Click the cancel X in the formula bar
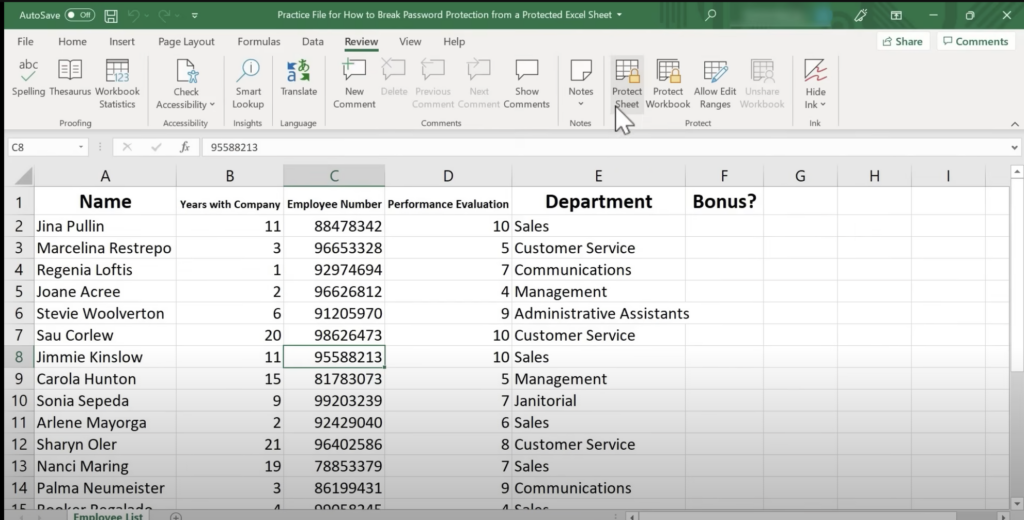 tap(127, 147)
